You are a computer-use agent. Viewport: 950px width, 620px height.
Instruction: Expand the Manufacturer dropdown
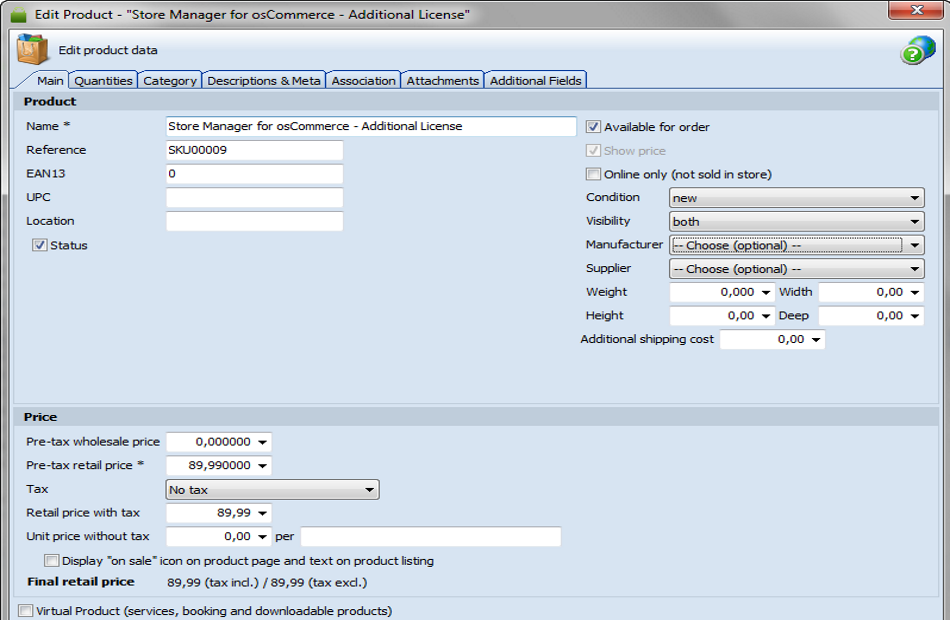pos(796,245)
